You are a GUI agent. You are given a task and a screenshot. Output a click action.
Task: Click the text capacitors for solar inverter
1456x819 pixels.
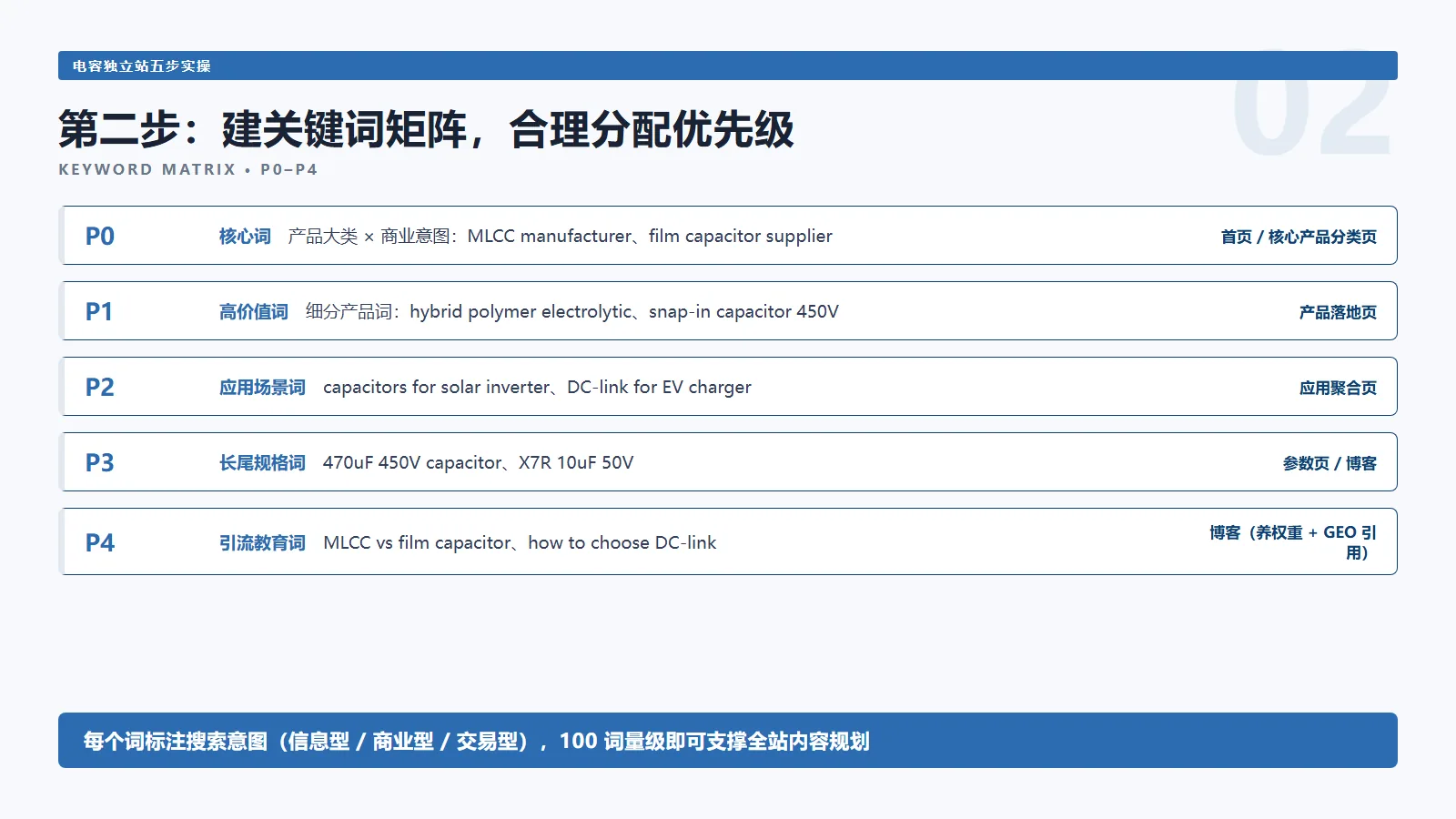click(x=437, y=388)
